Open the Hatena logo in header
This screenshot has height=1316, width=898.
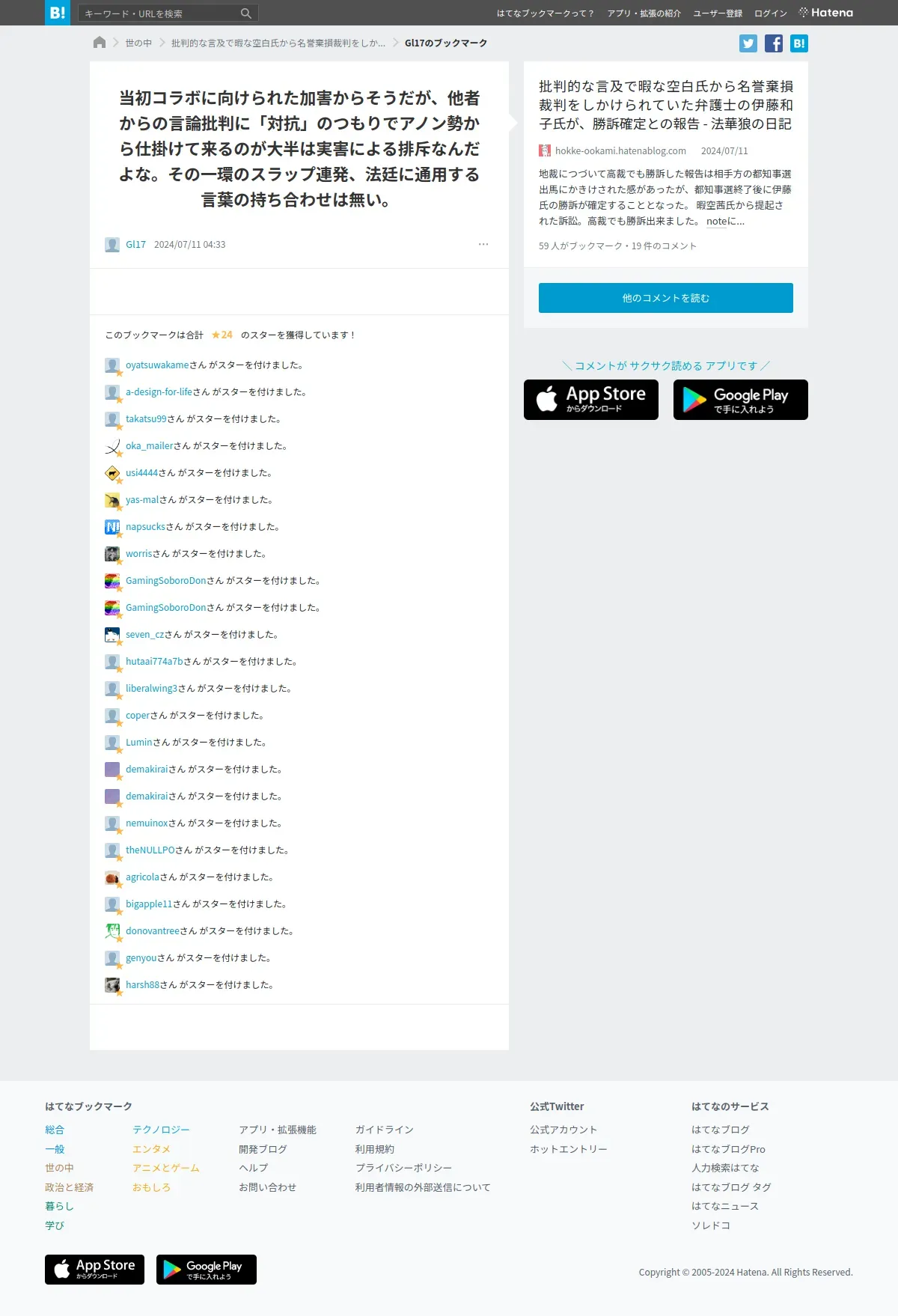tap(826, 13)
